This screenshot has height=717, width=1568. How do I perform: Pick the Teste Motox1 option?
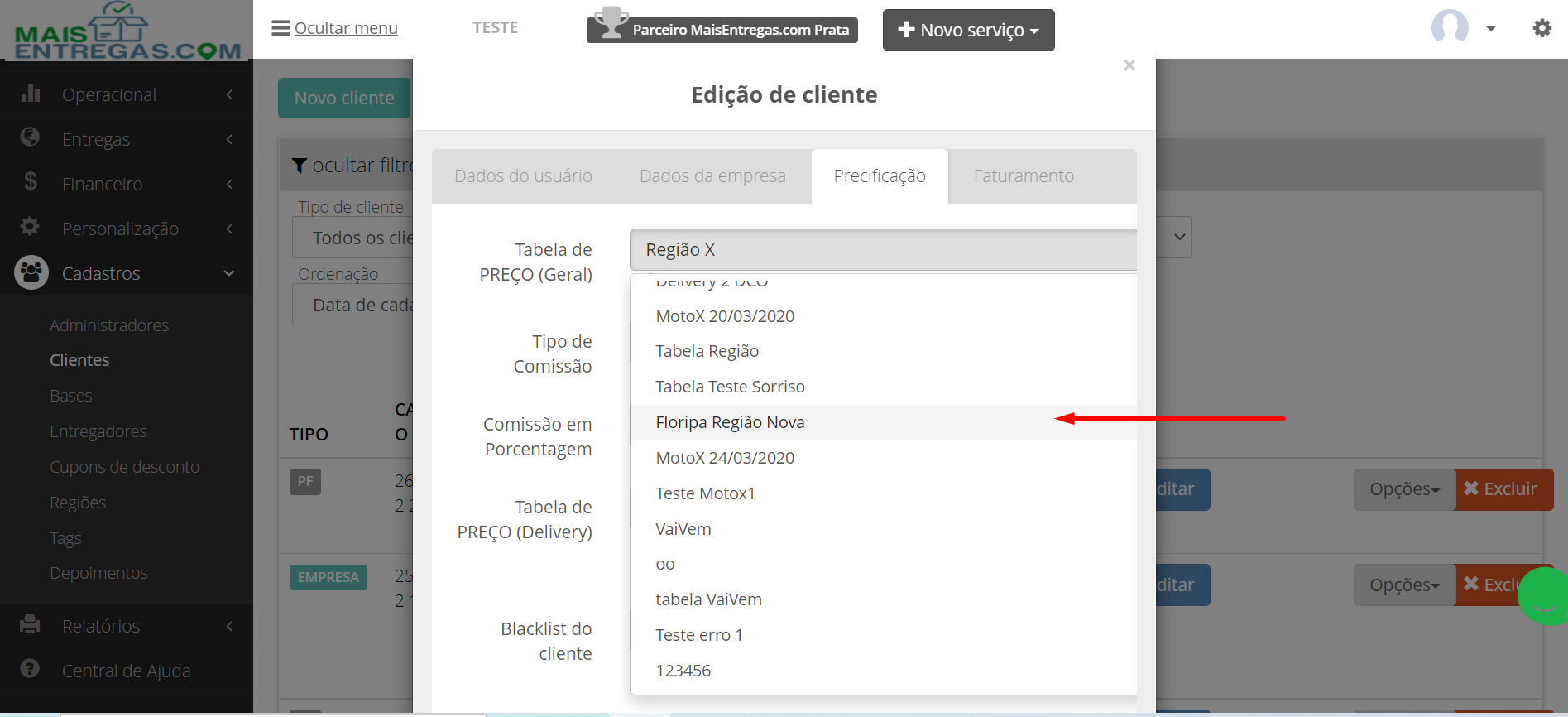pyautogui.click(x=883, y=493)
